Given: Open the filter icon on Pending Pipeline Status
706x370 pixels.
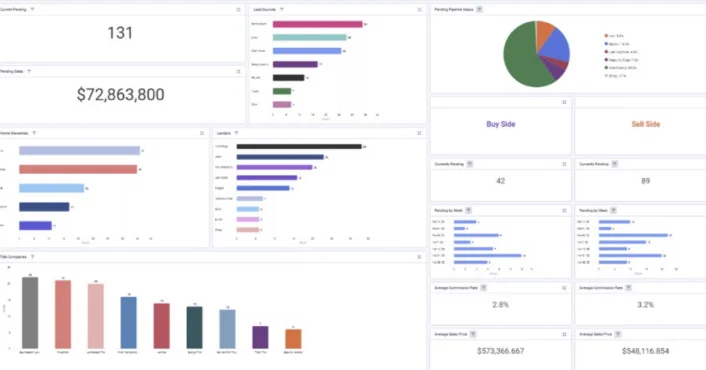Looking at the screenshot, I should pyautogui.click(x=480, y=9).
